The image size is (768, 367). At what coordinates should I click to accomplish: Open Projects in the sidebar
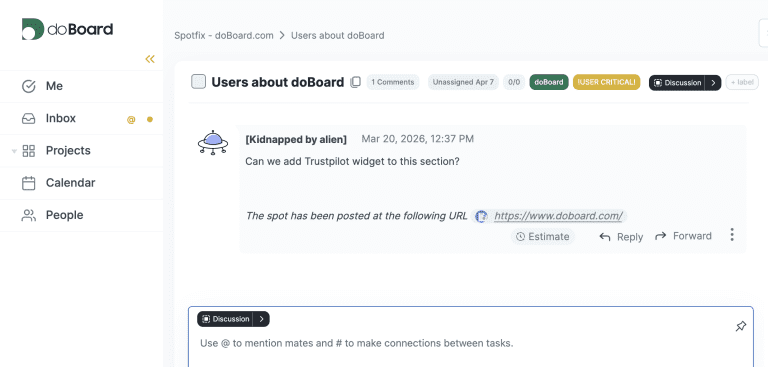(x=68, y=150)
